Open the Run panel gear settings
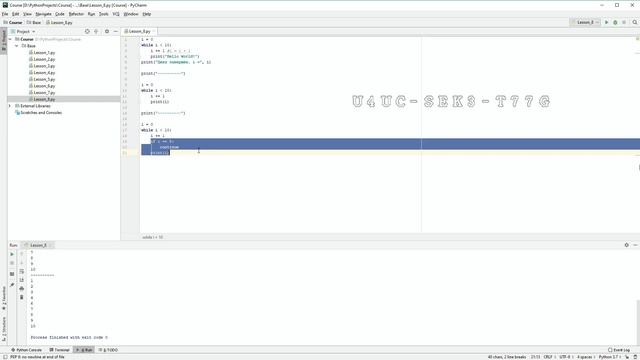Image resolution: width=640 pixels, height=360 pixels. pos(627,245)
